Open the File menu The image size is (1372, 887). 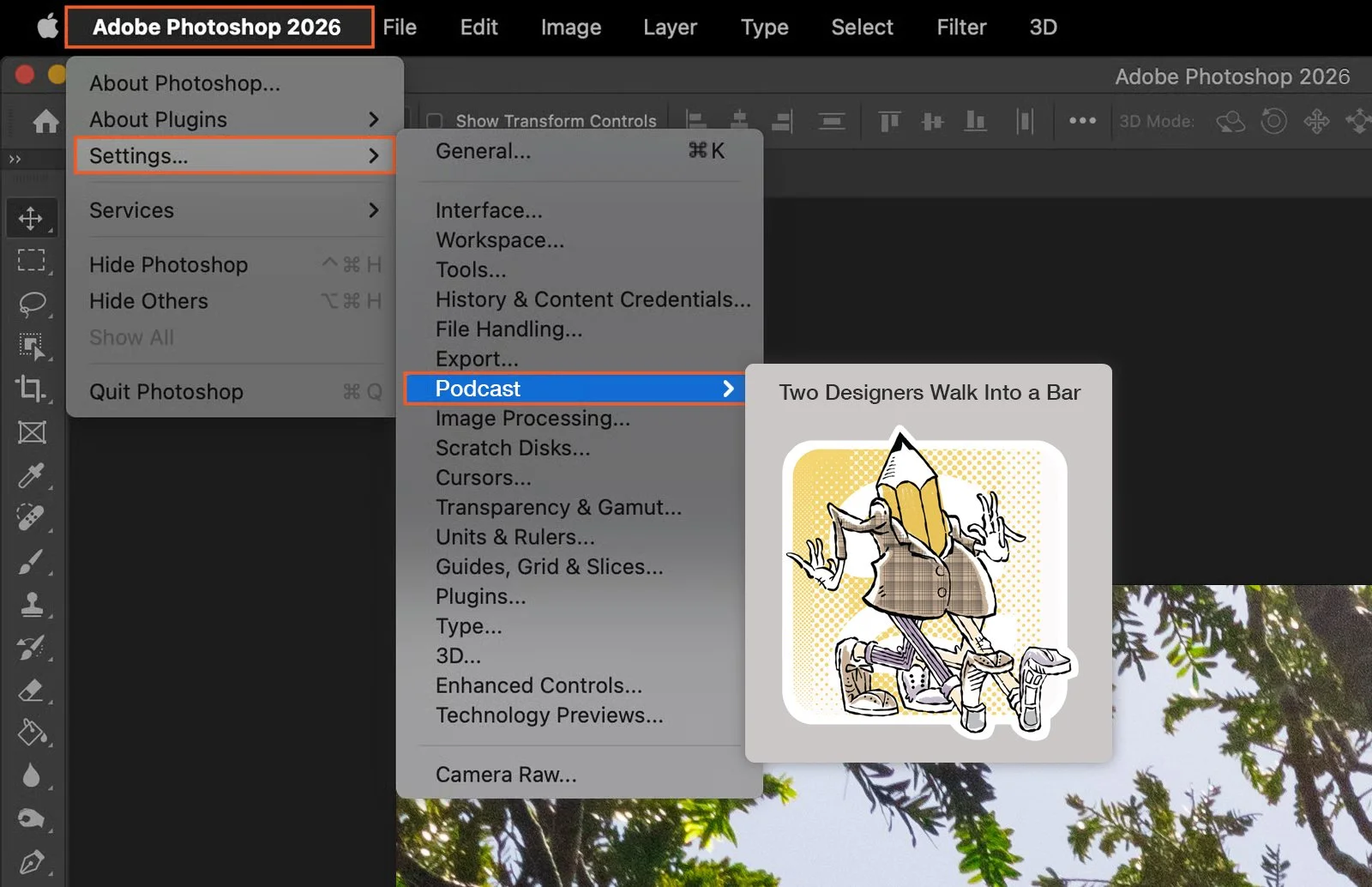click(400, 27)
